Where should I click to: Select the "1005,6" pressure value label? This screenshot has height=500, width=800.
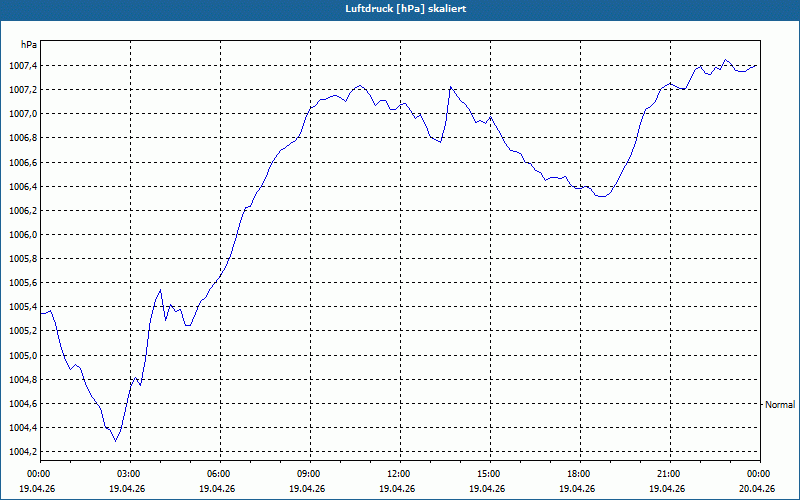(x=23, y=283)
